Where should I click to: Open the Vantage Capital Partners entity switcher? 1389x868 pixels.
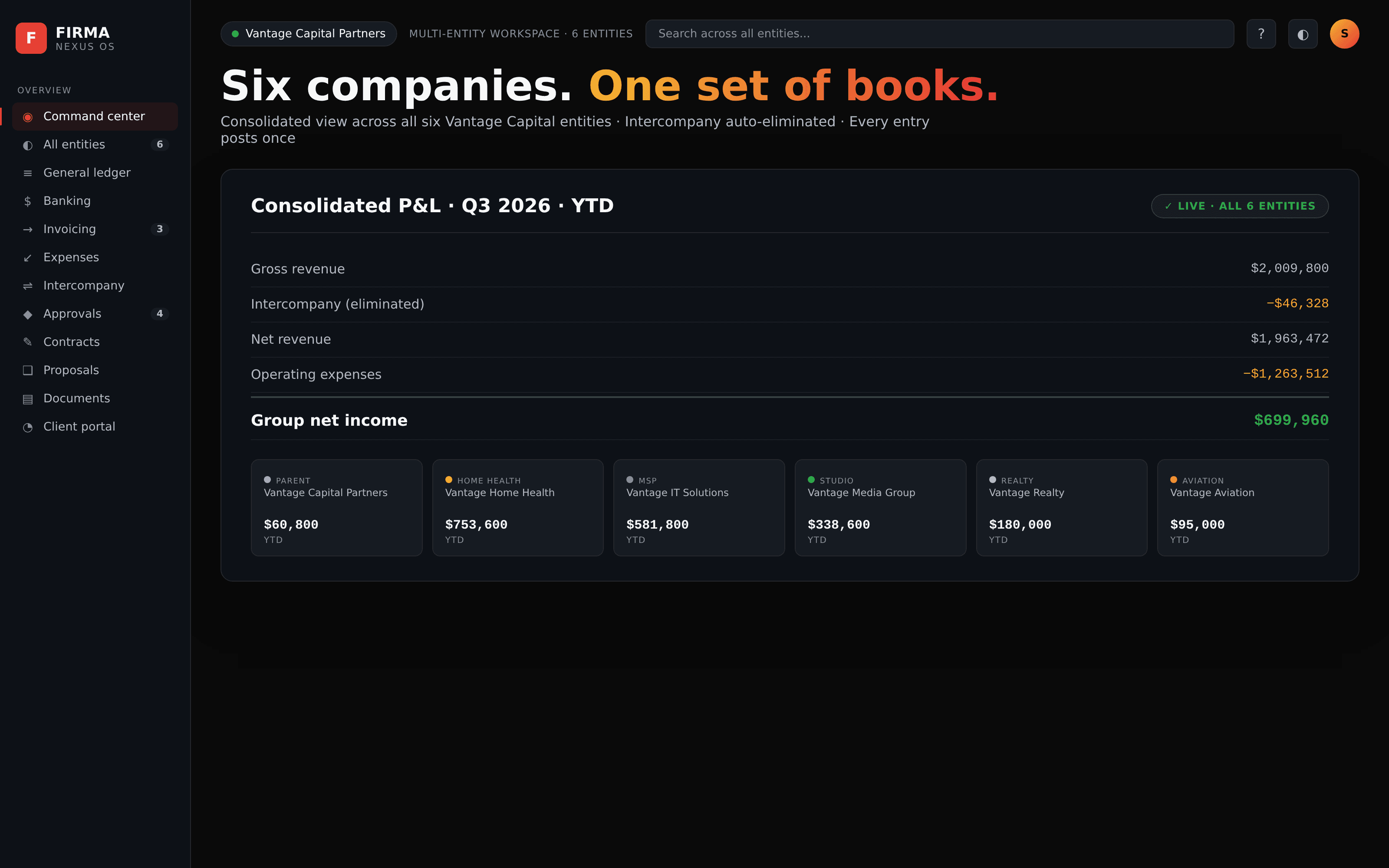tap(309, 34)
